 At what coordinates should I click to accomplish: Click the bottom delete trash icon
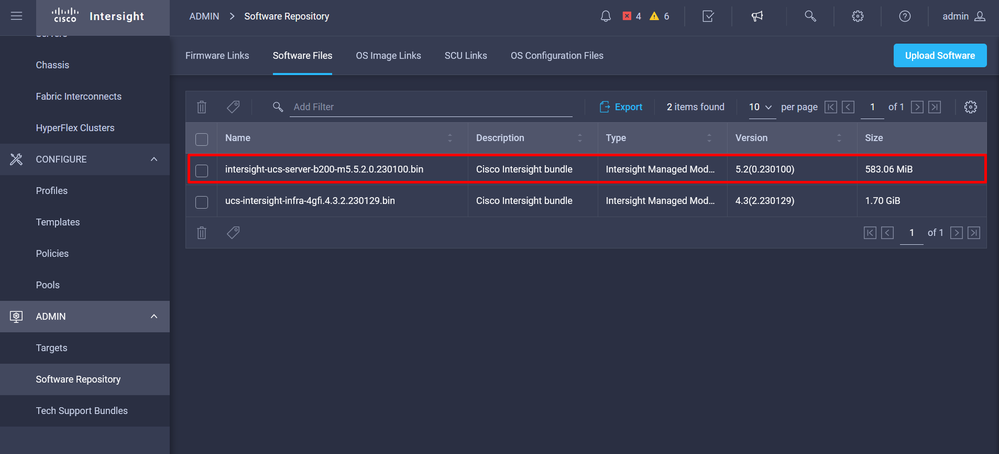201,233
